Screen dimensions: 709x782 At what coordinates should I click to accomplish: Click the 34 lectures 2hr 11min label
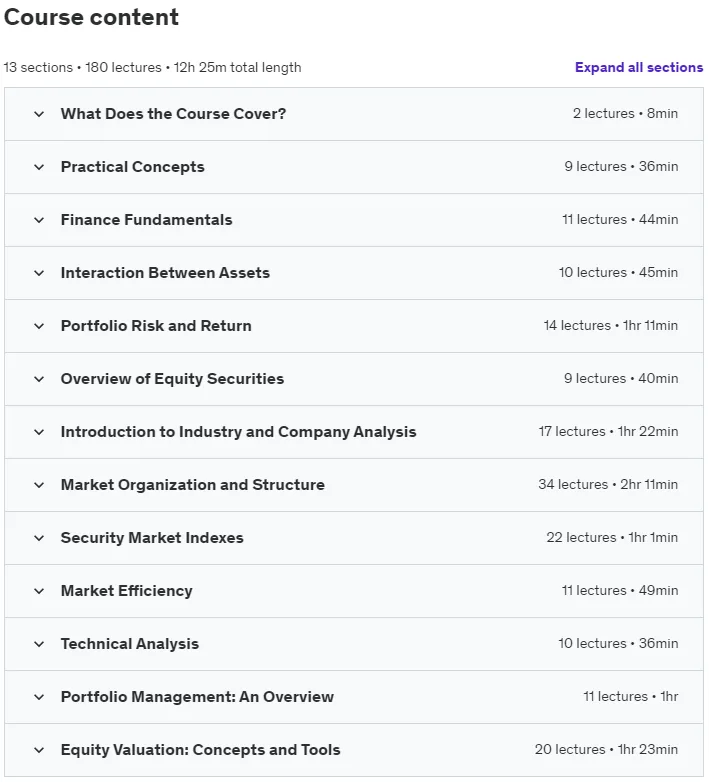[x=608, y=484]
